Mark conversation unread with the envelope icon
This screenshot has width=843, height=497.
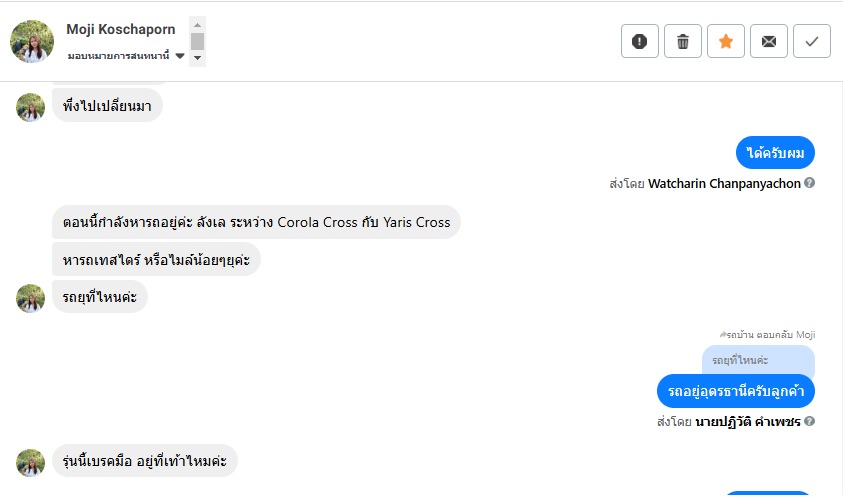pos(769,41)
